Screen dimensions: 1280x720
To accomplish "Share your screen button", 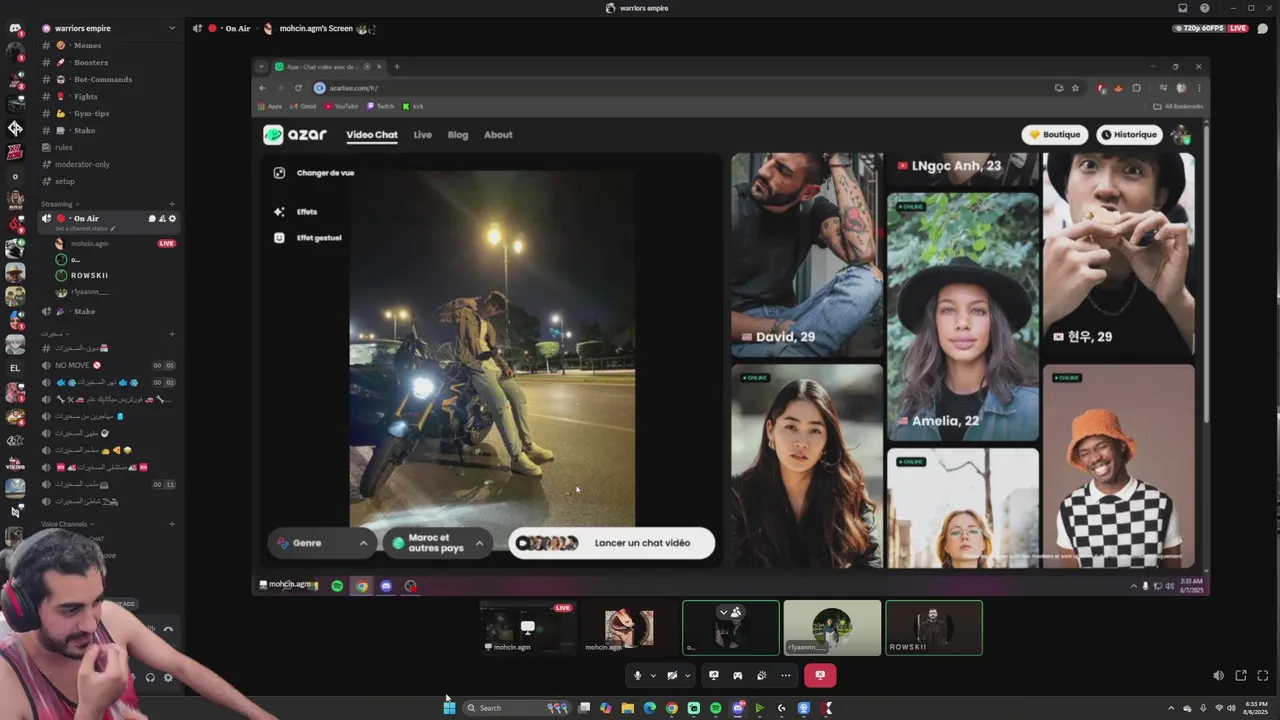I will point(713,675).
